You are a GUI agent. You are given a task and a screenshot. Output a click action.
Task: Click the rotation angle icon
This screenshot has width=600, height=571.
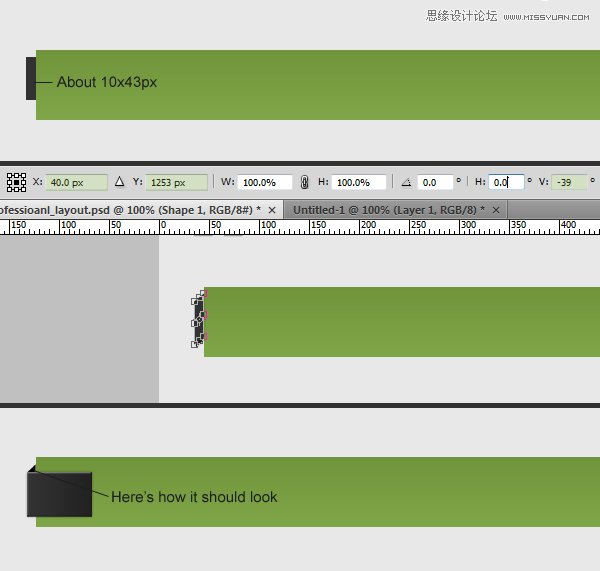406,183
